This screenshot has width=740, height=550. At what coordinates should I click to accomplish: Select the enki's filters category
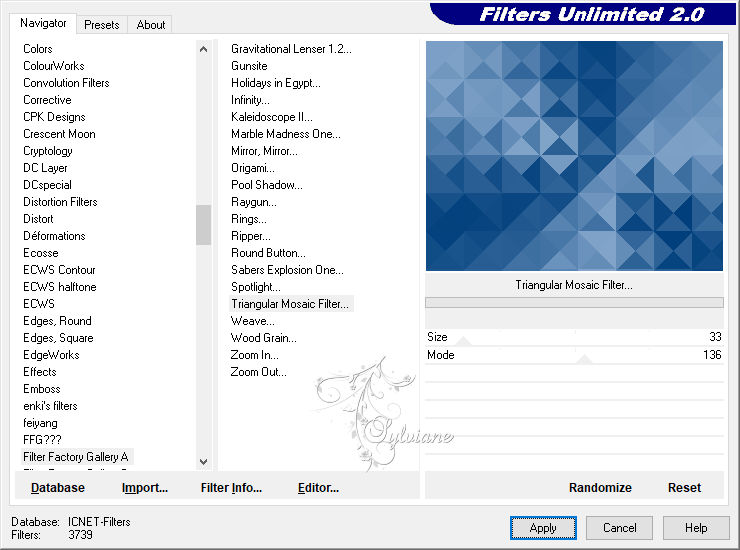point(50,406)
